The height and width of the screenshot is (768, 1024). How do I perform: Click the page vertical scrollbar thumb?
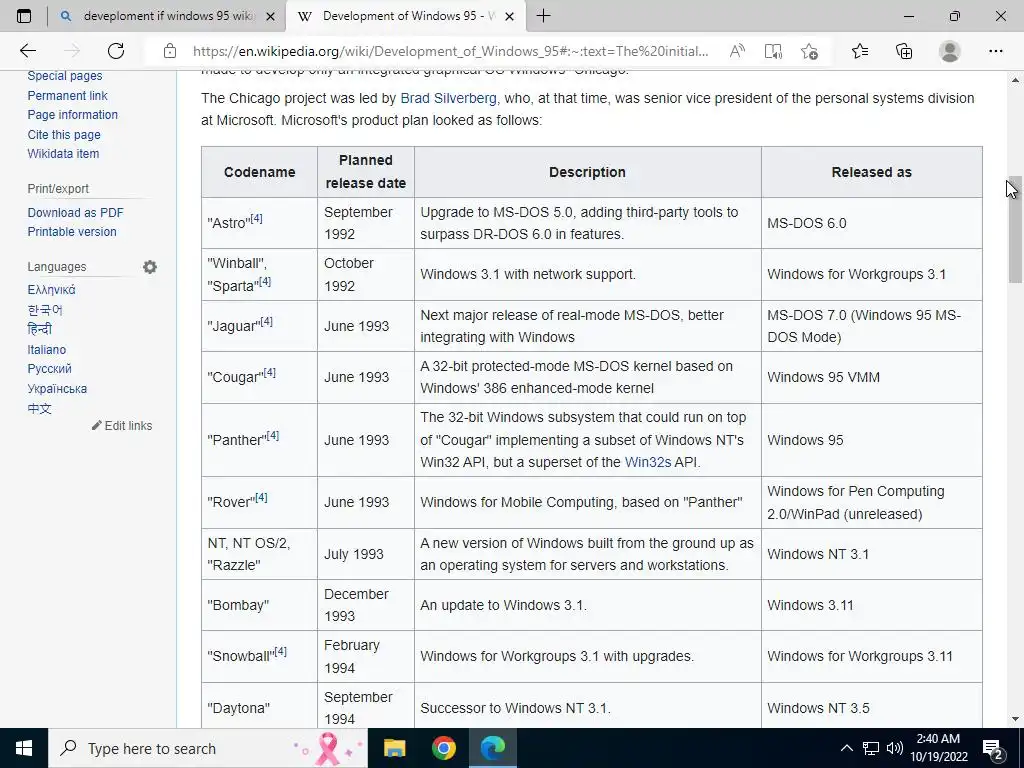tap(1015, 229)
